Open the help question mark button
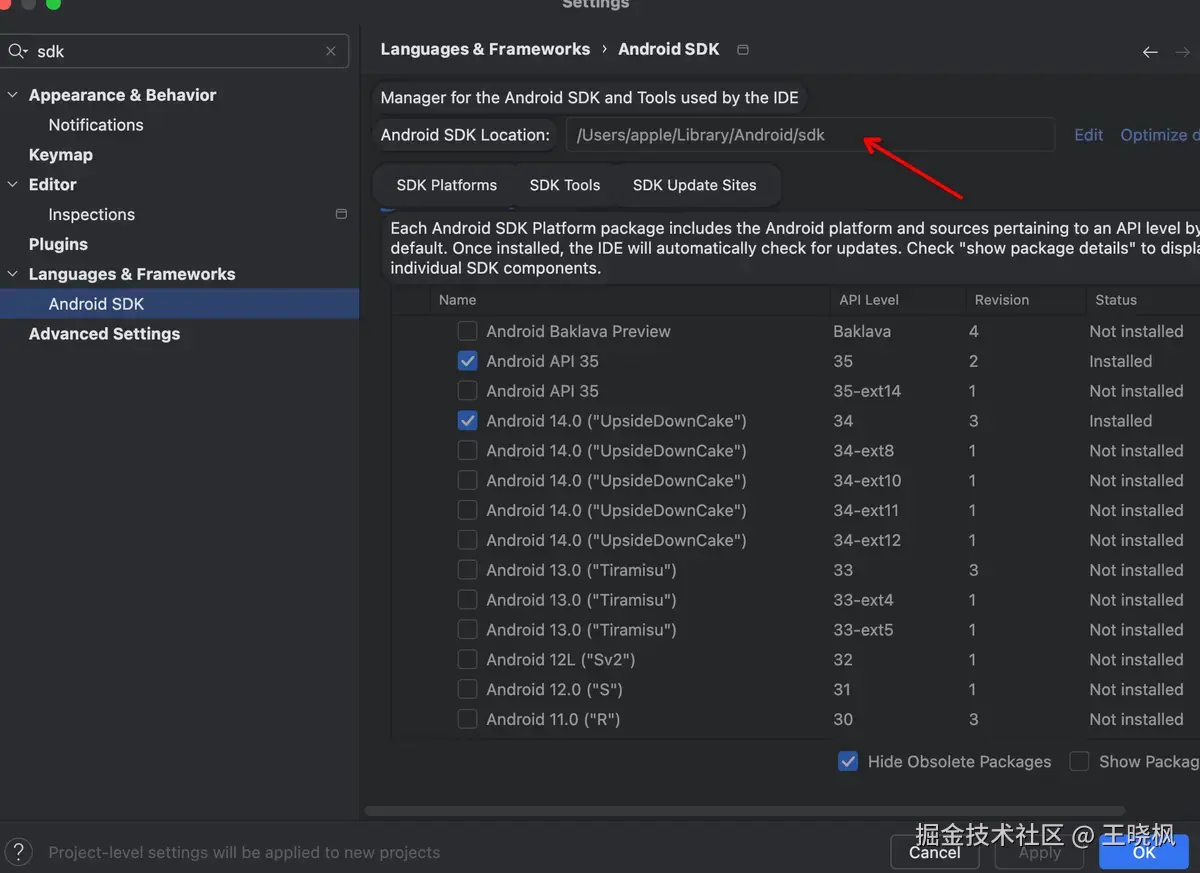The image size is (1200, 873). (18, 852)
